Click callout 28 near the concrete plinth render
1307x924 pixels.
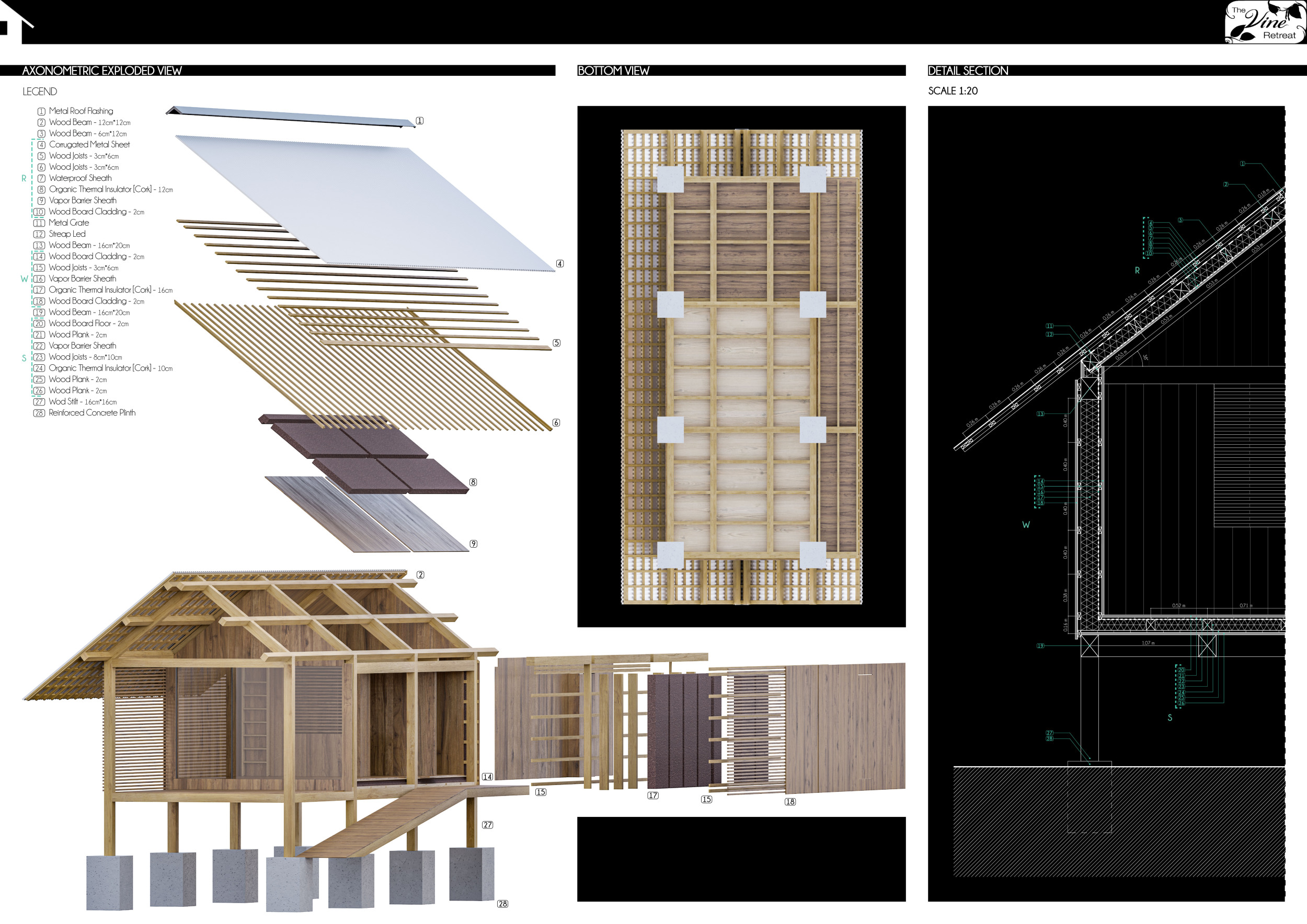pyautogui.click(x=502, y=904)
